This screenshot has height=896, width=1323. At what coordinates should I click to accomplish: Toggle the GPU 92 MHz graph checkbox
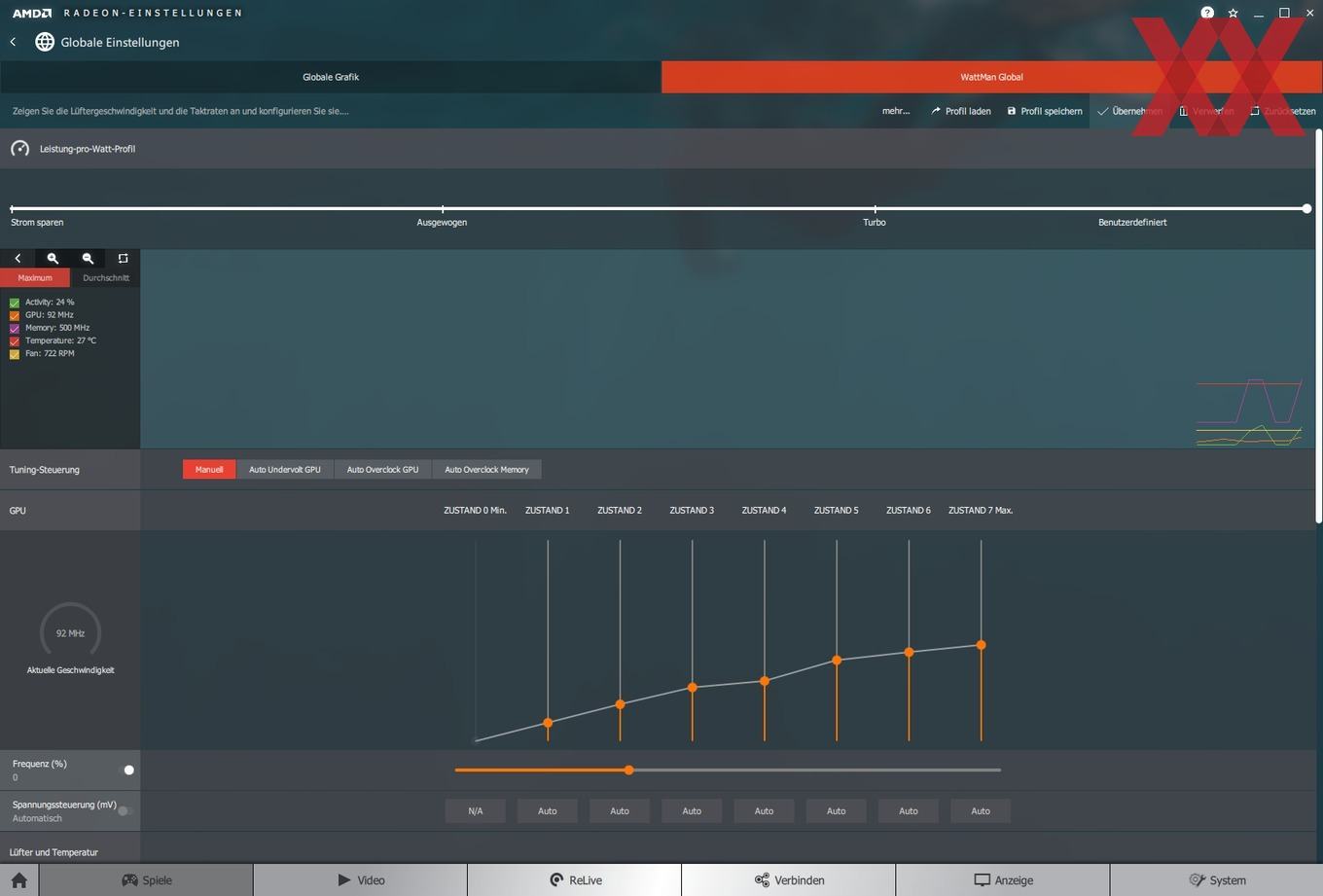coord(15,315)
